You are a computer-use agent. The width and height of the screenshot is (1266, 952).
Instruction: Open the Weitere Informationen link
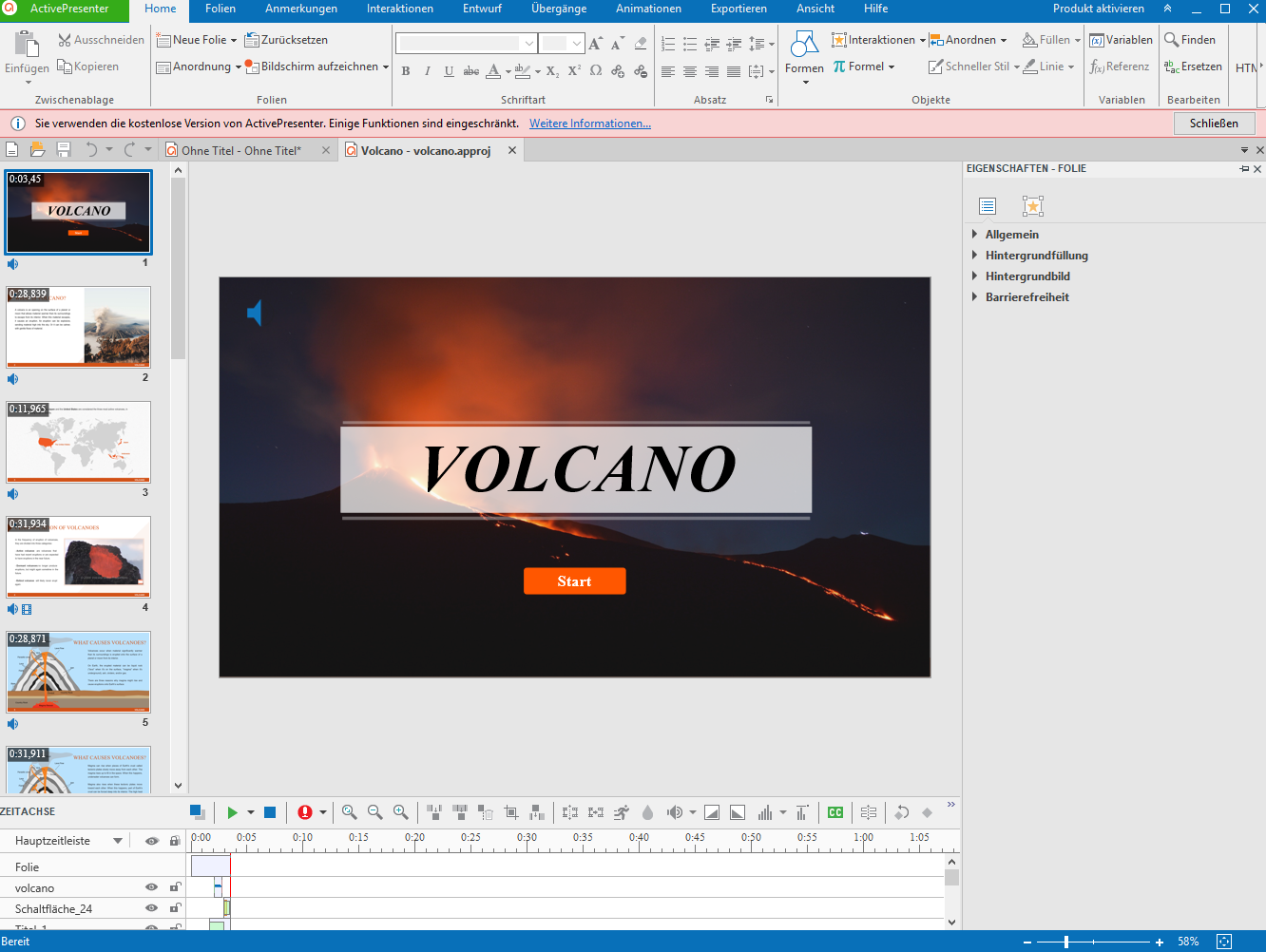coord(589,124)
